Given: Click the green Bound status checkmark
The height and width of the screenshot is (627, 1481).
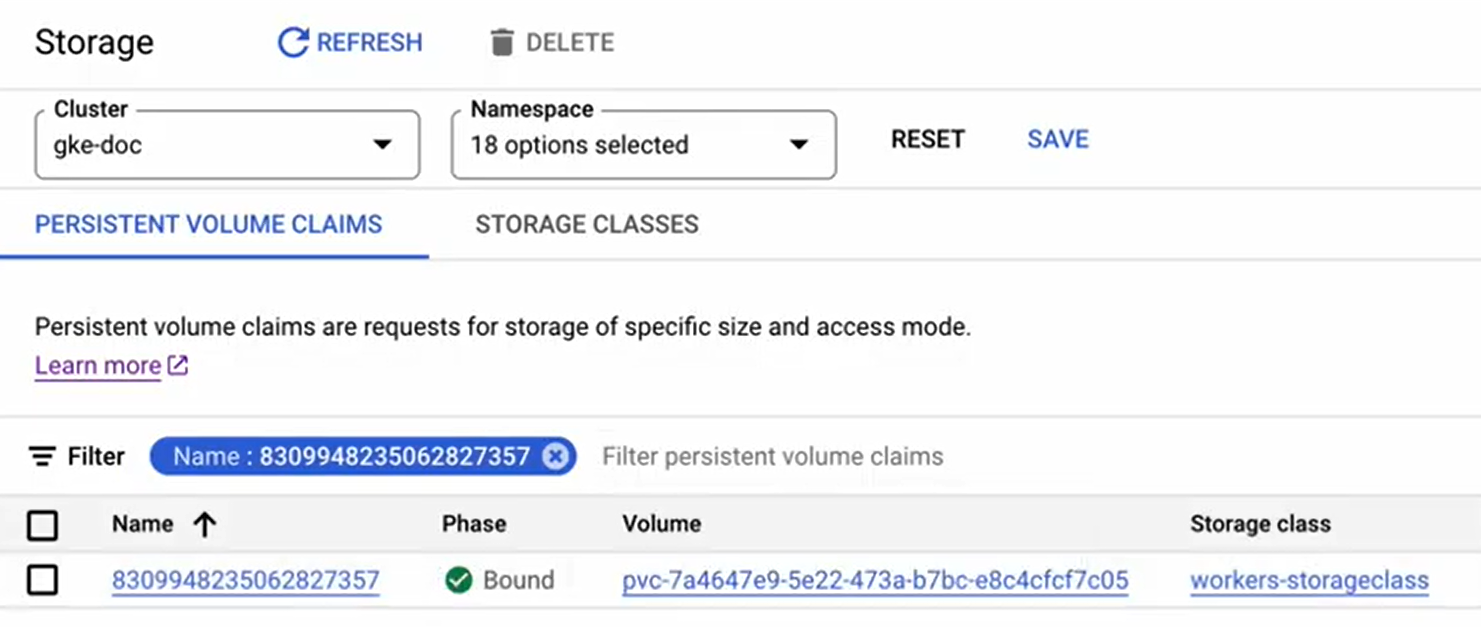Looking at the screenshot, I should tap(458, 580).
